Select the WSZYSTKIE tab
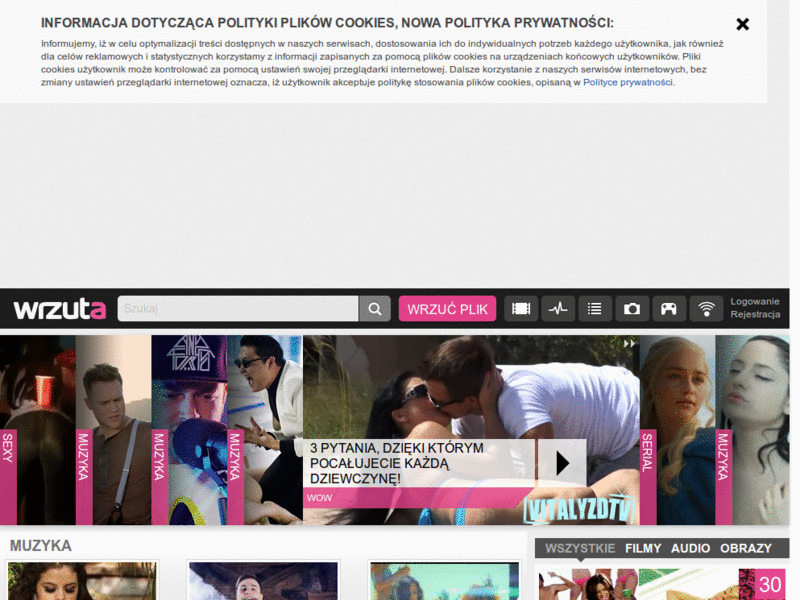The image size is (800, 600). (x=580, y=548)
